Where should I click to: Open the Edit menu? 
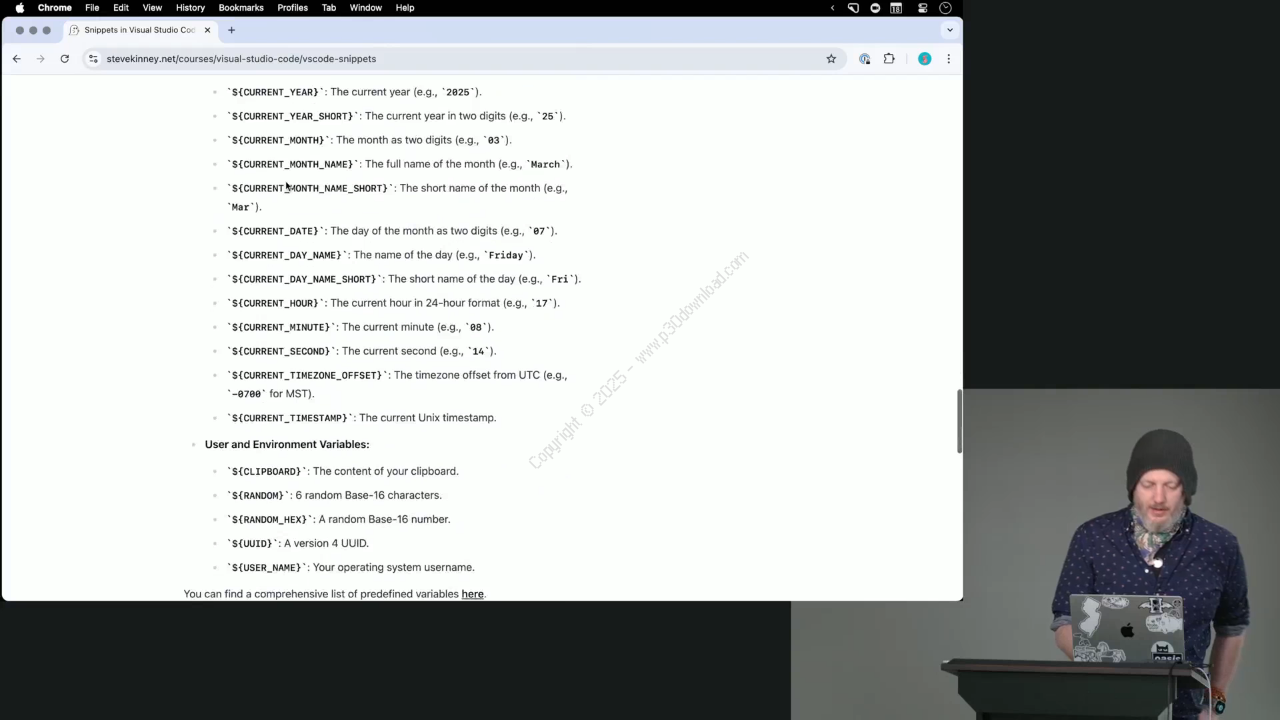(x=121, y=8)
